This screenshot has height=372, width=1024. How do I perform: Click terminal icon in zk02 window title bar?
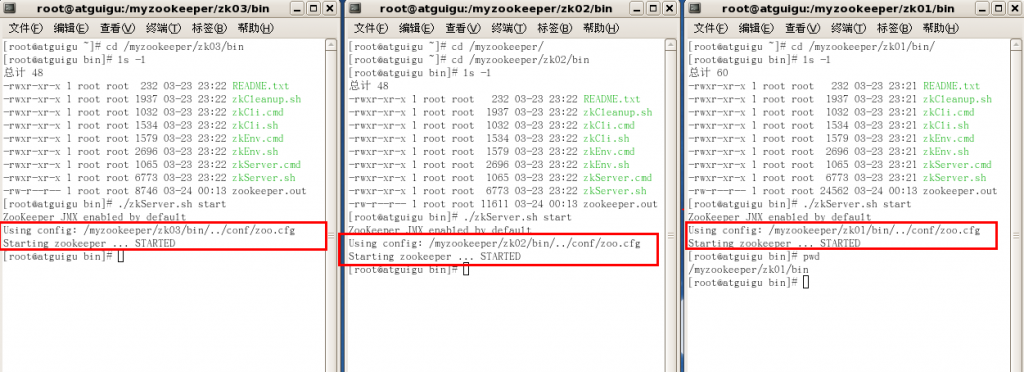pos(355,8)
